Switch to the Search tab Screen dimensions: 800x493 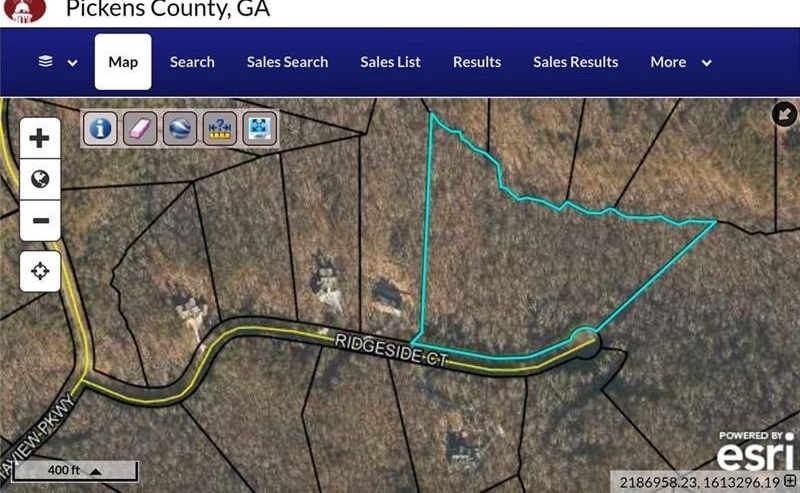(192, 62)
